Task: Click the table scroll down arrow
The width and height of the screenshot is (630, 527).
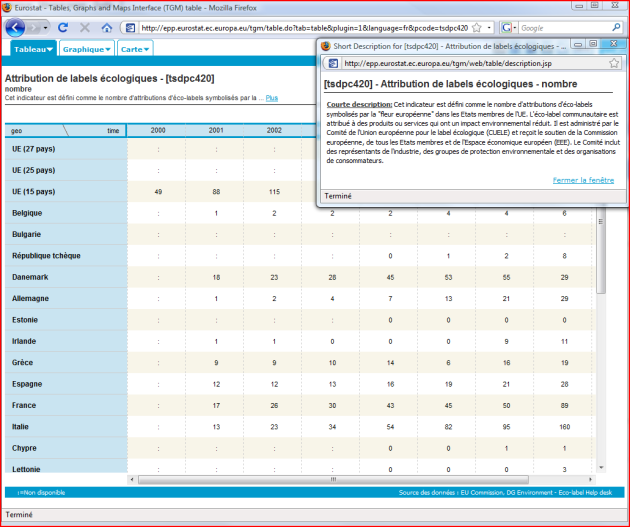Action: (x=601, y=467)
